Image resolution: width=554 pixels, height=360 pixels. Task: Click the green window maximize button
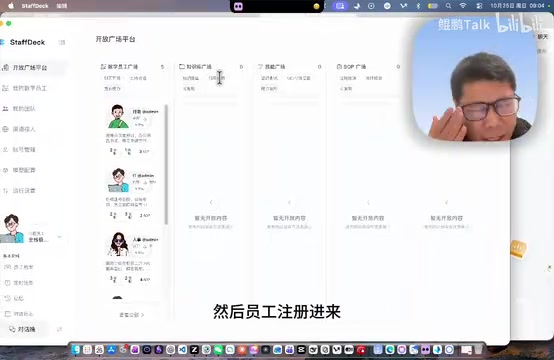tap(9, 23)
